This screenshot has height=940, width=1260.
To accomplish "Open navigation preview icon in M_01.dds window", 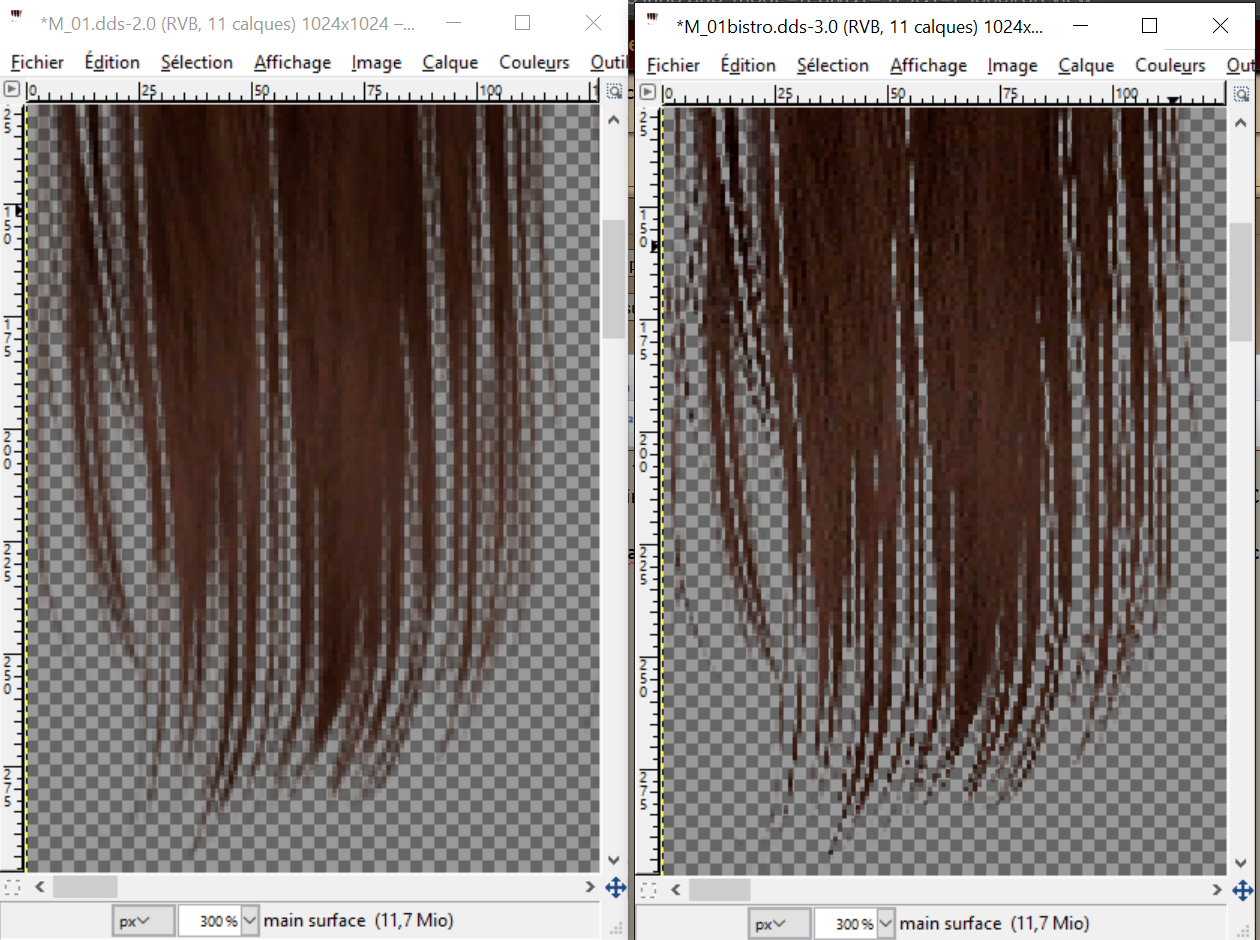I will pos(615,887).
